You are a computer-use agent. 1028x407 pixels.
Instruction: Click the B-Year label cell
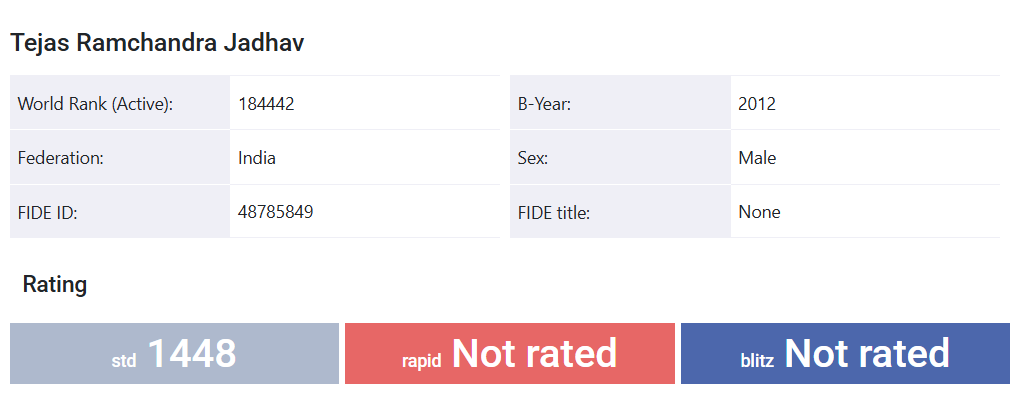click(x=544, y=103)
